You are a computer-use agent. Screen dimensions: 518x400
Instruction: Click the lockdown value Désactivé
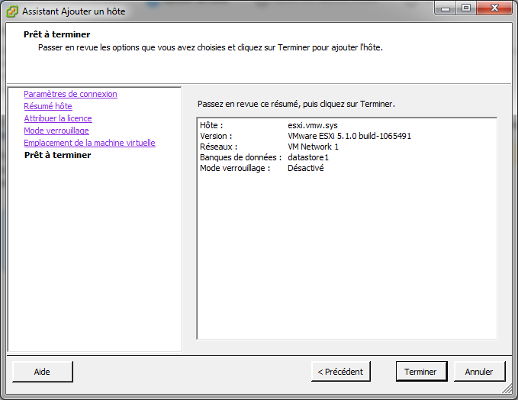point(305,168)
